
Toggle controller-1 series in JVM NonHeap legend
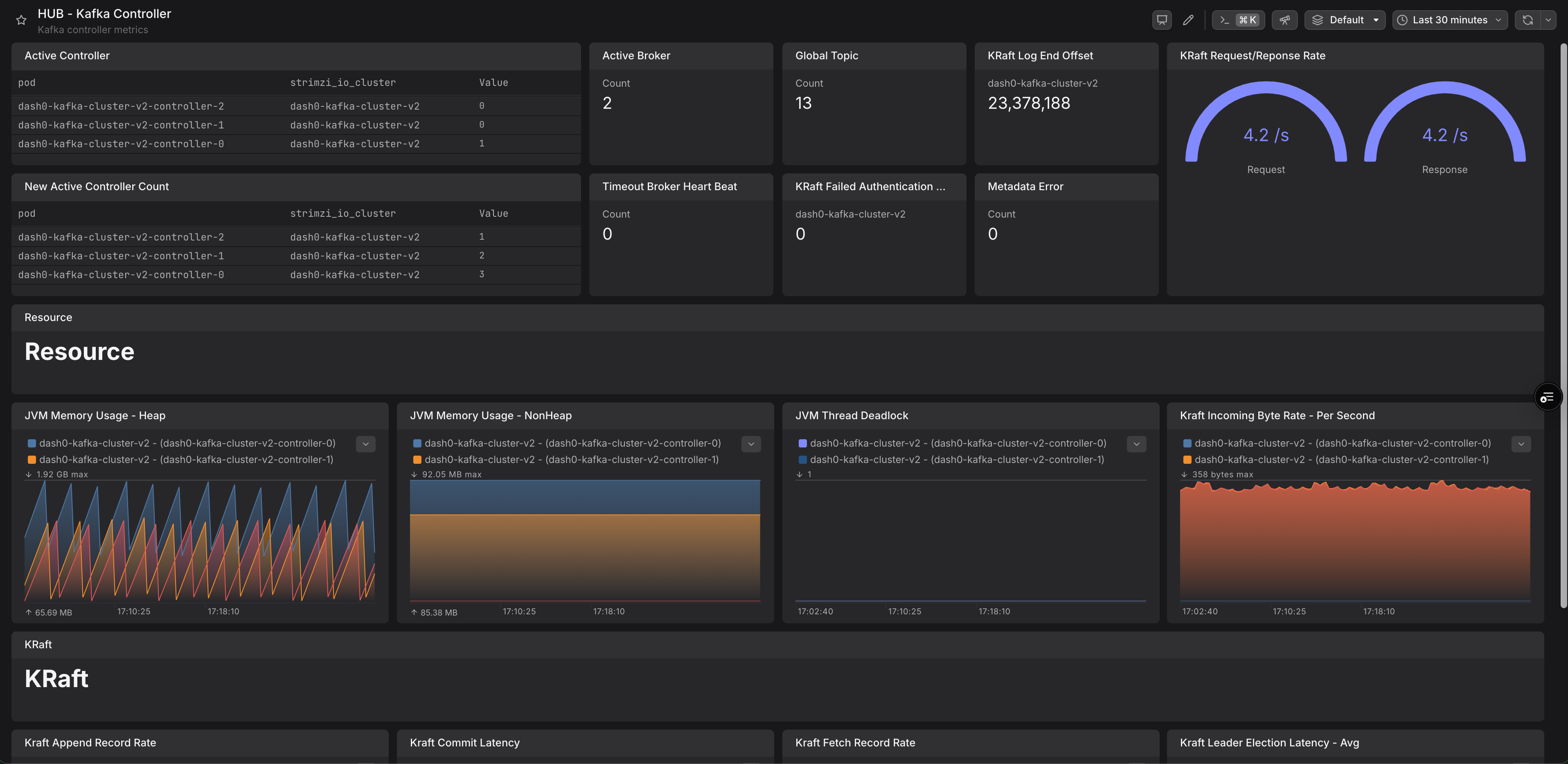pyautogui.click(x=572, y=460)
